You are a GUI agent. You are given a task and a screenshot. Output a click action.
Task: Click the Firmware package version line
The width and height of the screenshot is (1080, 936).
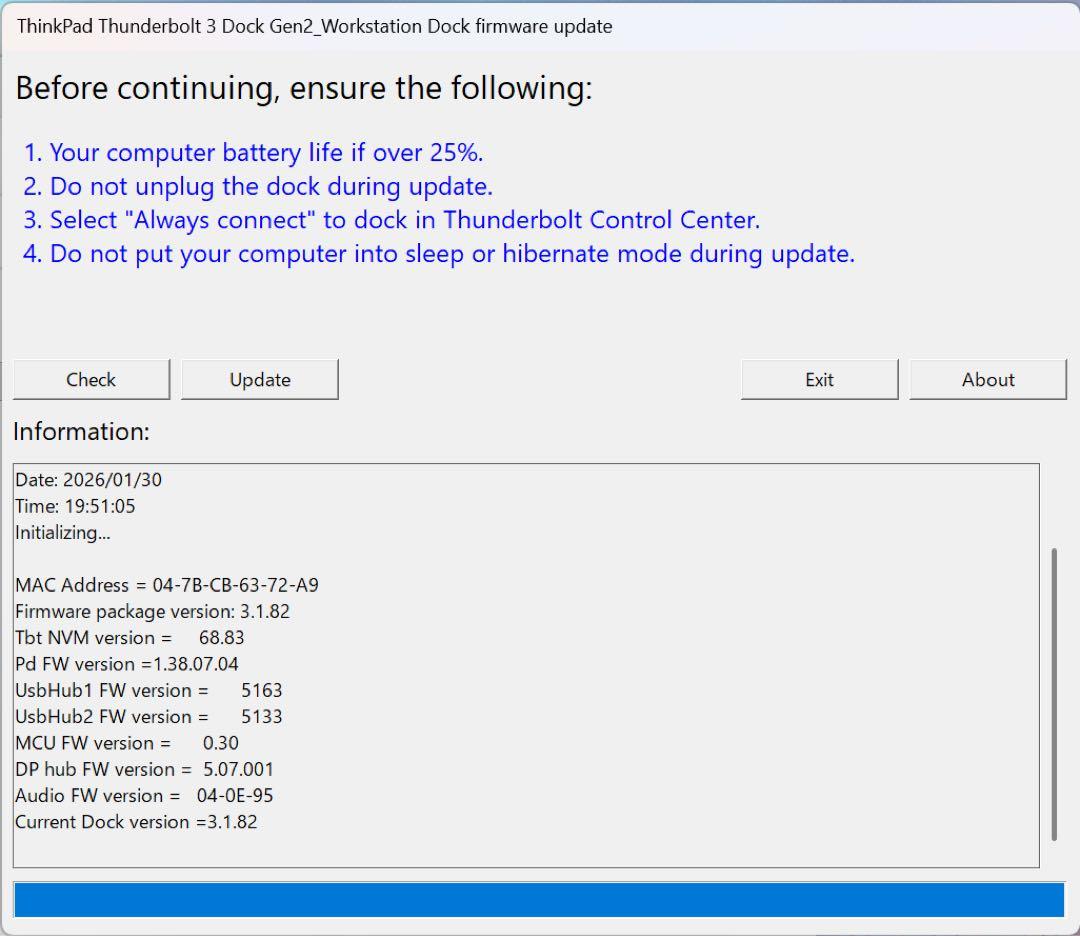(x=152, y=611)
